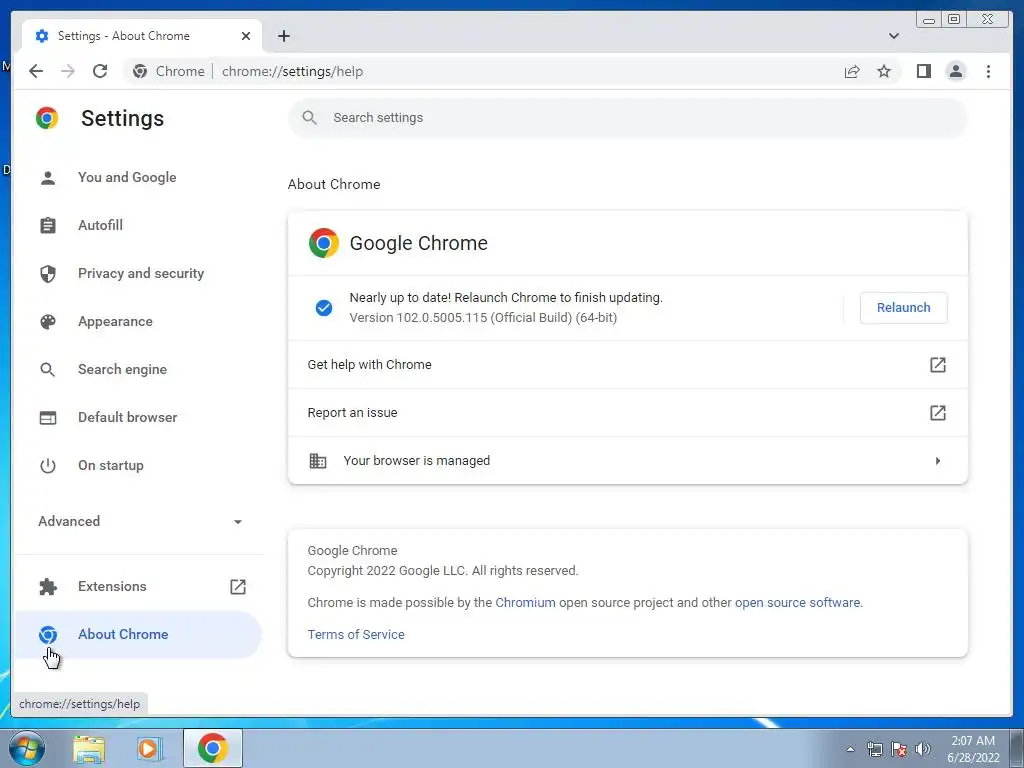Open the Windows Start menu
Viewport: 1024px width, 768px height.
click(27, 748)
